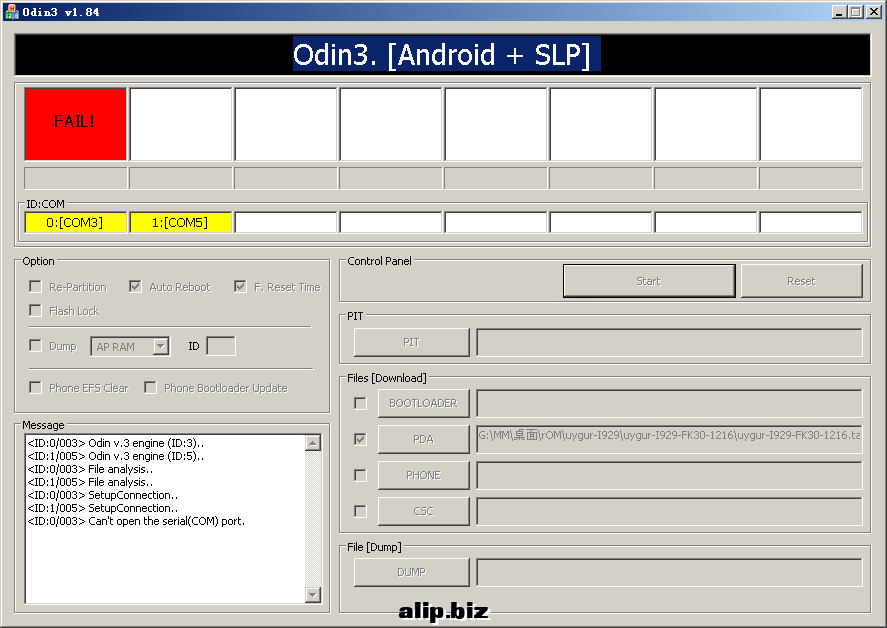This screenshot has height=628, width=887.
Task: Toggle the Auto Reboot checkbox
Action: click(135, 287)
